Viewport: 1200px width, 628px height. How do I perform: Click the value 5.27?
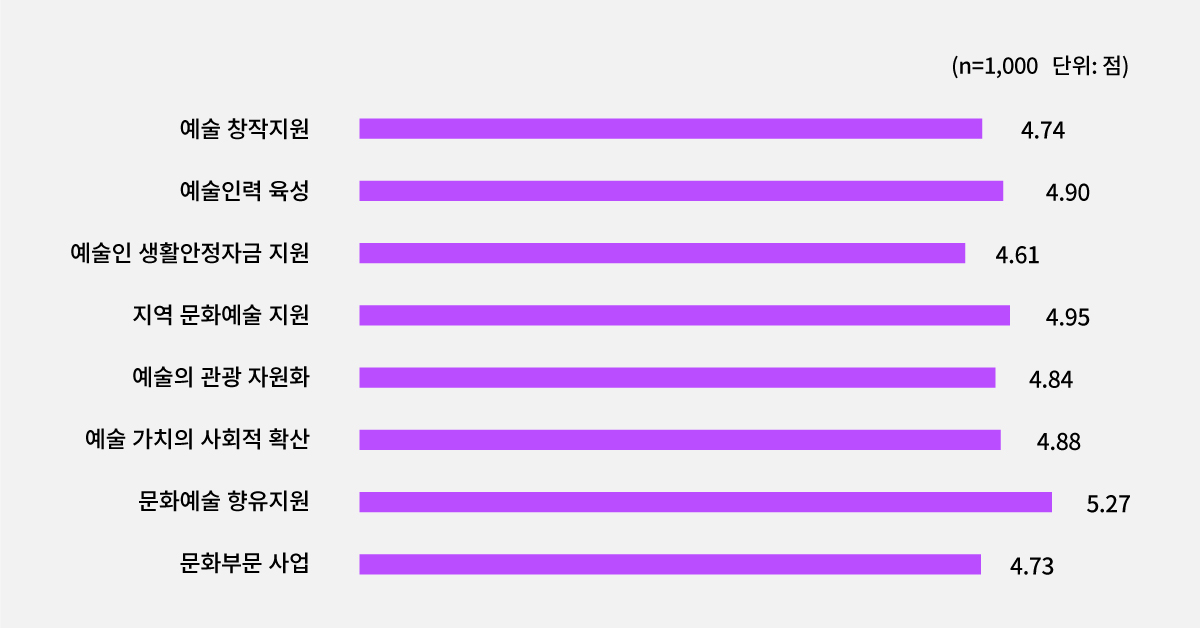tap(1108, 504)
